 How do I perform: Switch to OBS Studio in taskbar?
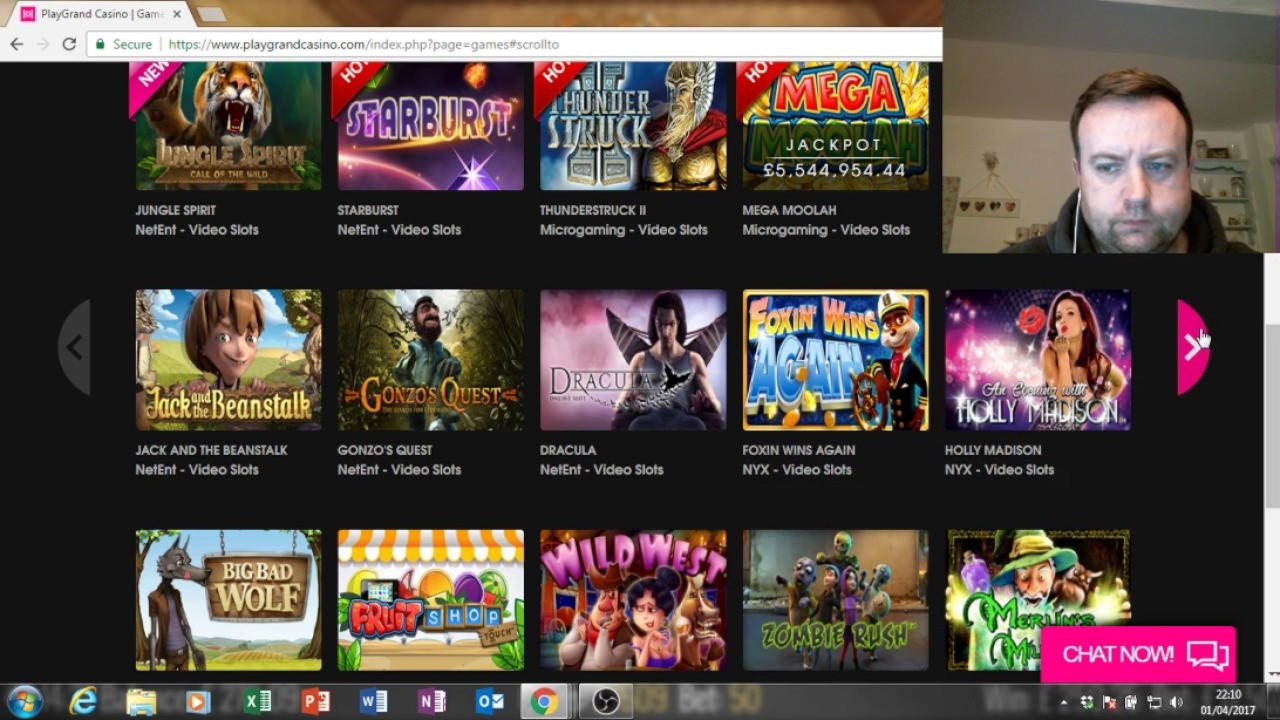606,702
